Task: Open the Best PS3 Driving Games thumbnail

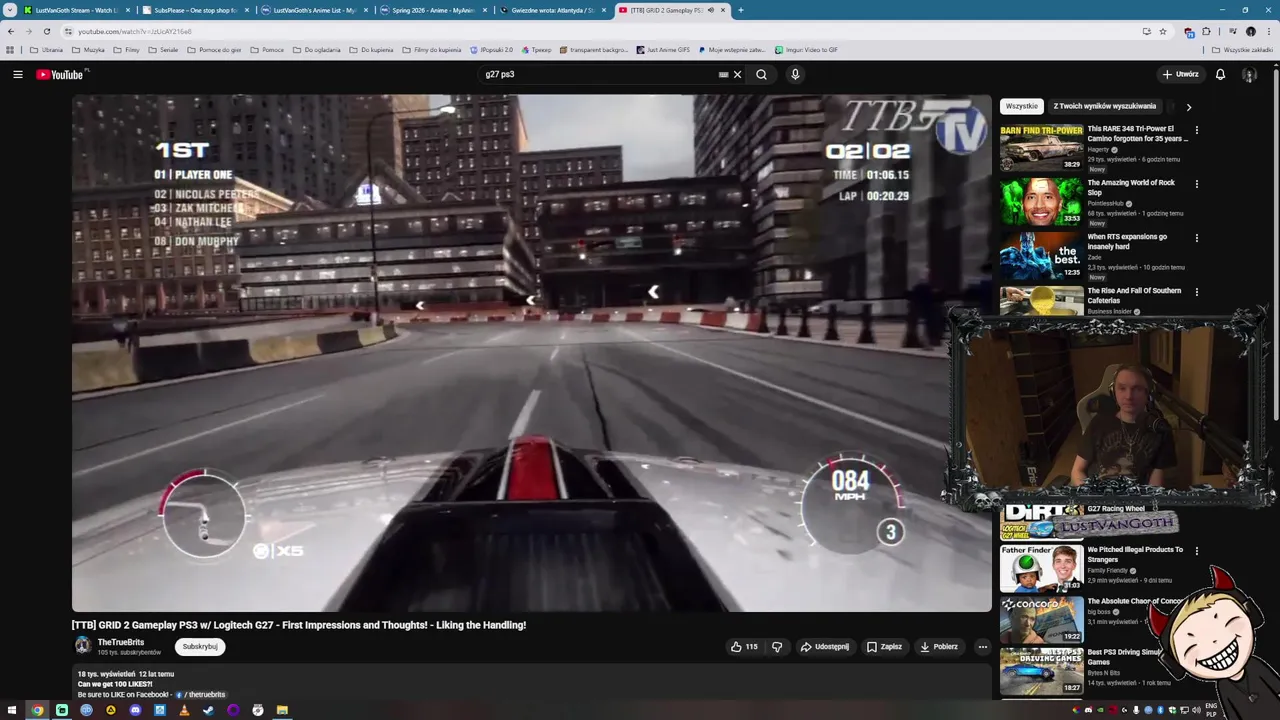Action: point(1041,671)
